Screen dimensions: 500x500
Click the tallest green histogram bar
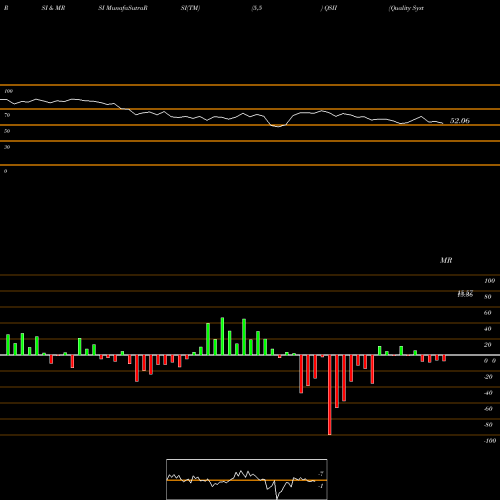[222, 336]
